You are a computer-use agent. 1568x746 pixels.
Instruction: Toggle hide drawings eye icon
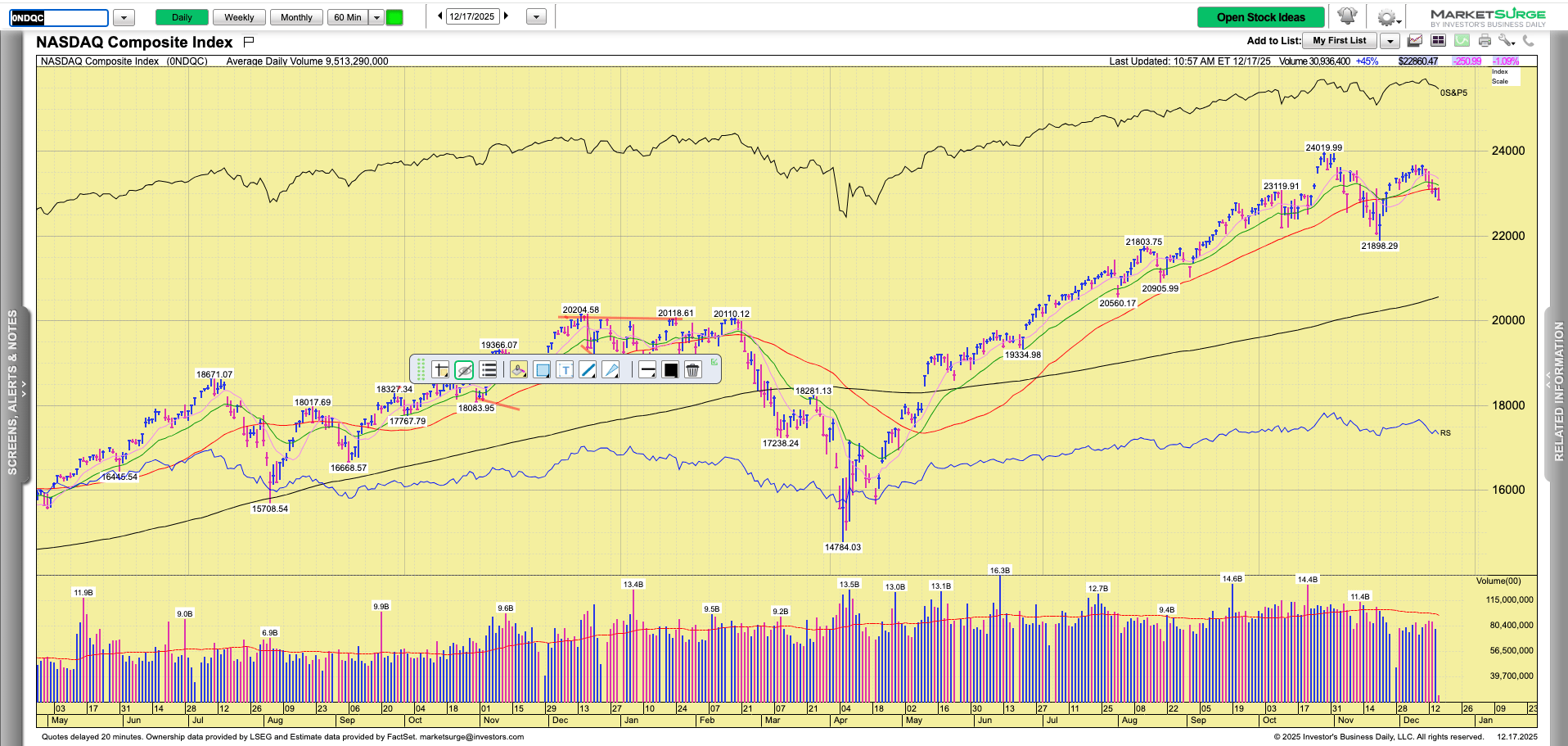[464, 370]
